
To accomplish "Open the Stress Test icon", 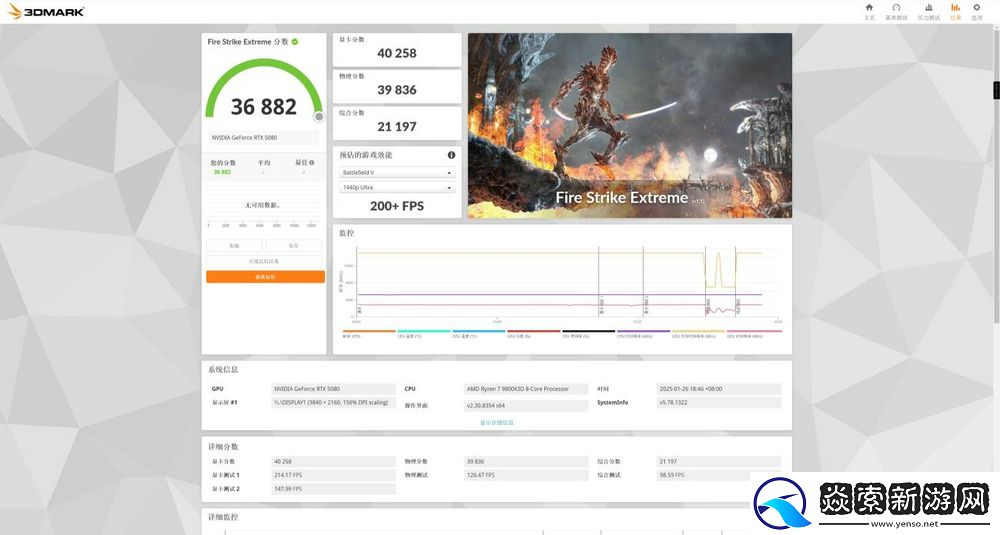I will (928, 10).
